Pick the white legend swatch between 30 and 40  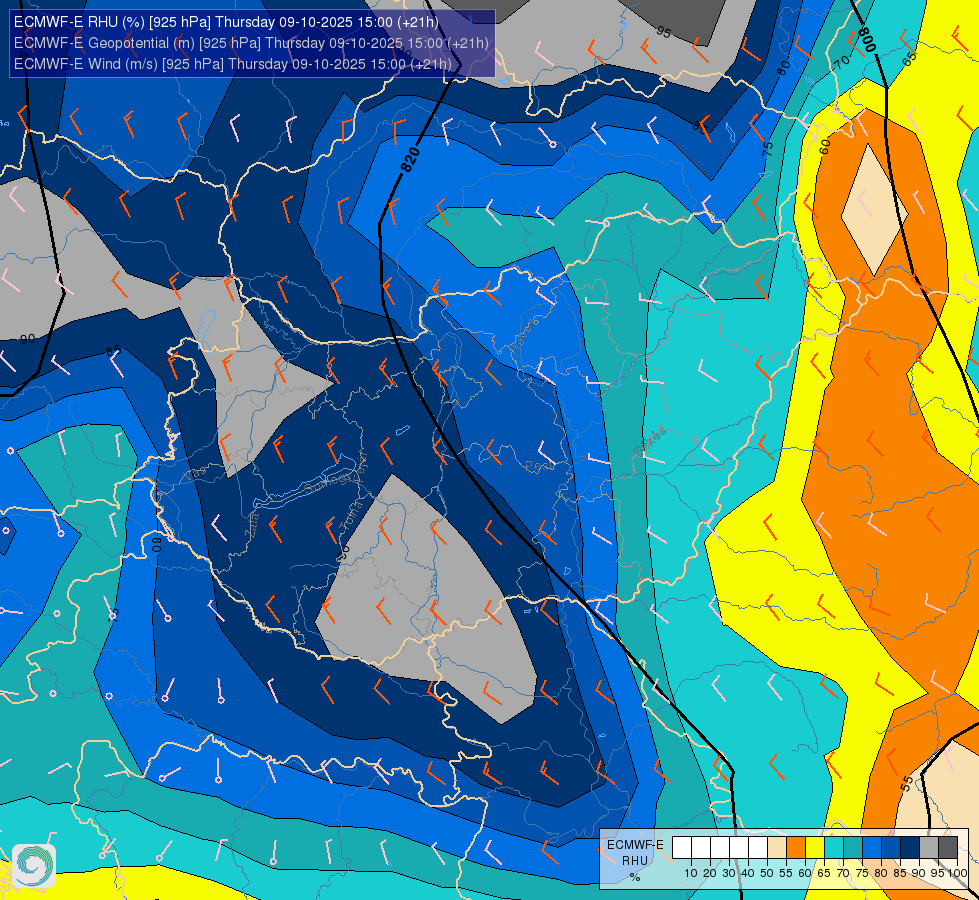tap(739, 848)
